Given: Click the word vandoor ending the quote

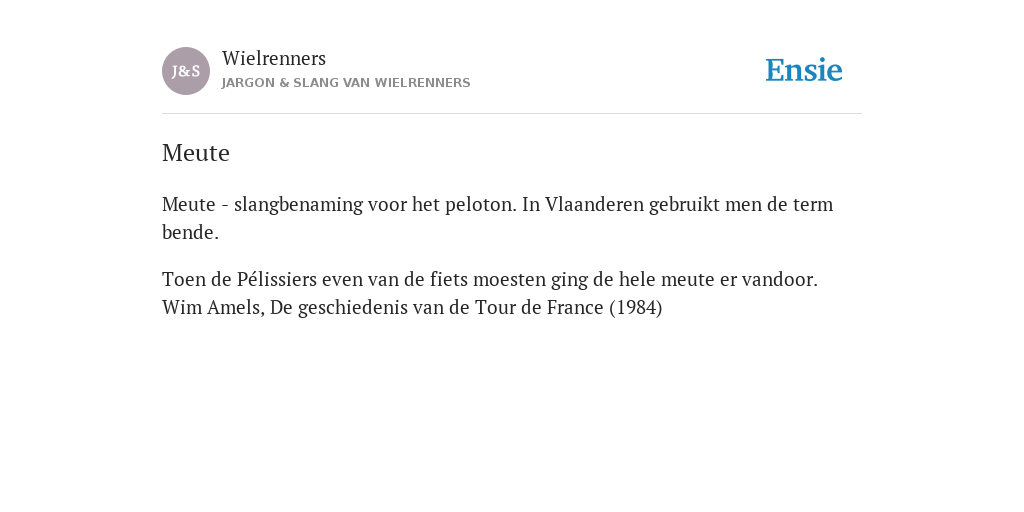Looking at the screenshot, I should point(780,280).
